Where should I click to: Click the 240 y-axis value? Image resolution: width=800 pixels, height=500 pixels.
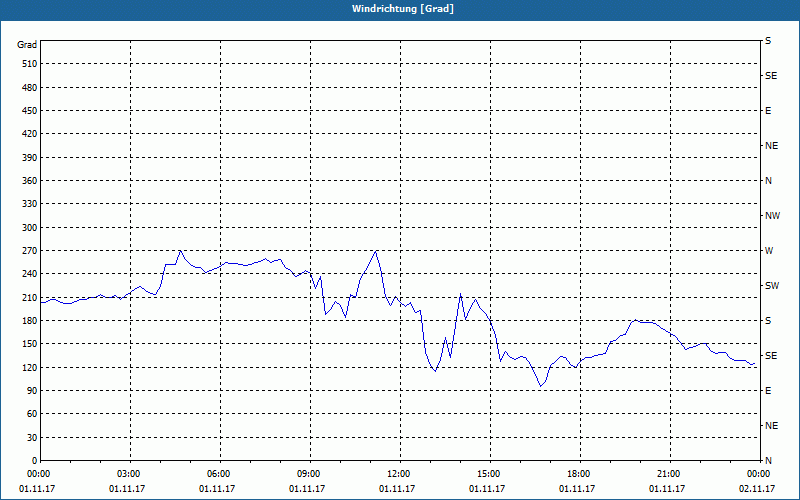coord(30,274)
